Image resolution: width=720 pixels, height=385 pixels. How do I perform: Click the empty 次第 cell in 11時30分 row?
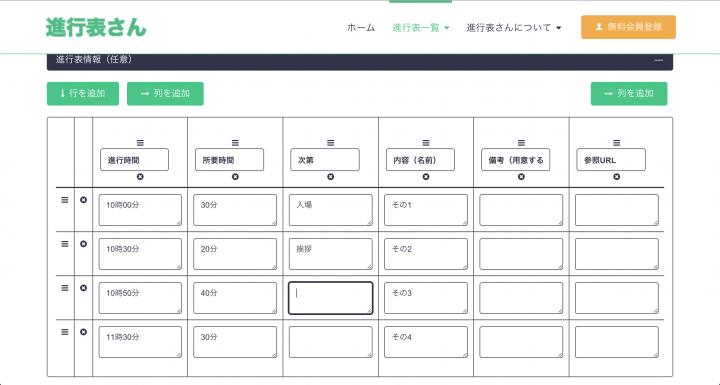tap(331, 342)
